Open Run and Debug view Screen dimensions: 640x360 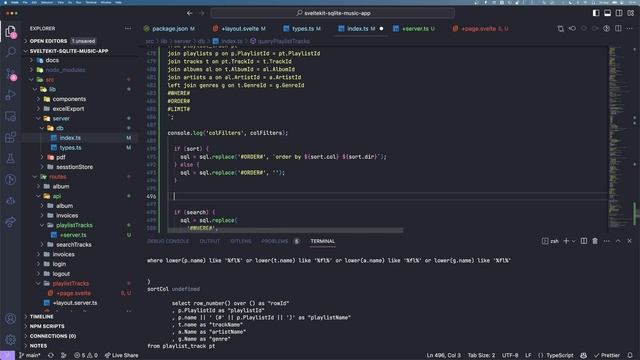coord(11,95)
